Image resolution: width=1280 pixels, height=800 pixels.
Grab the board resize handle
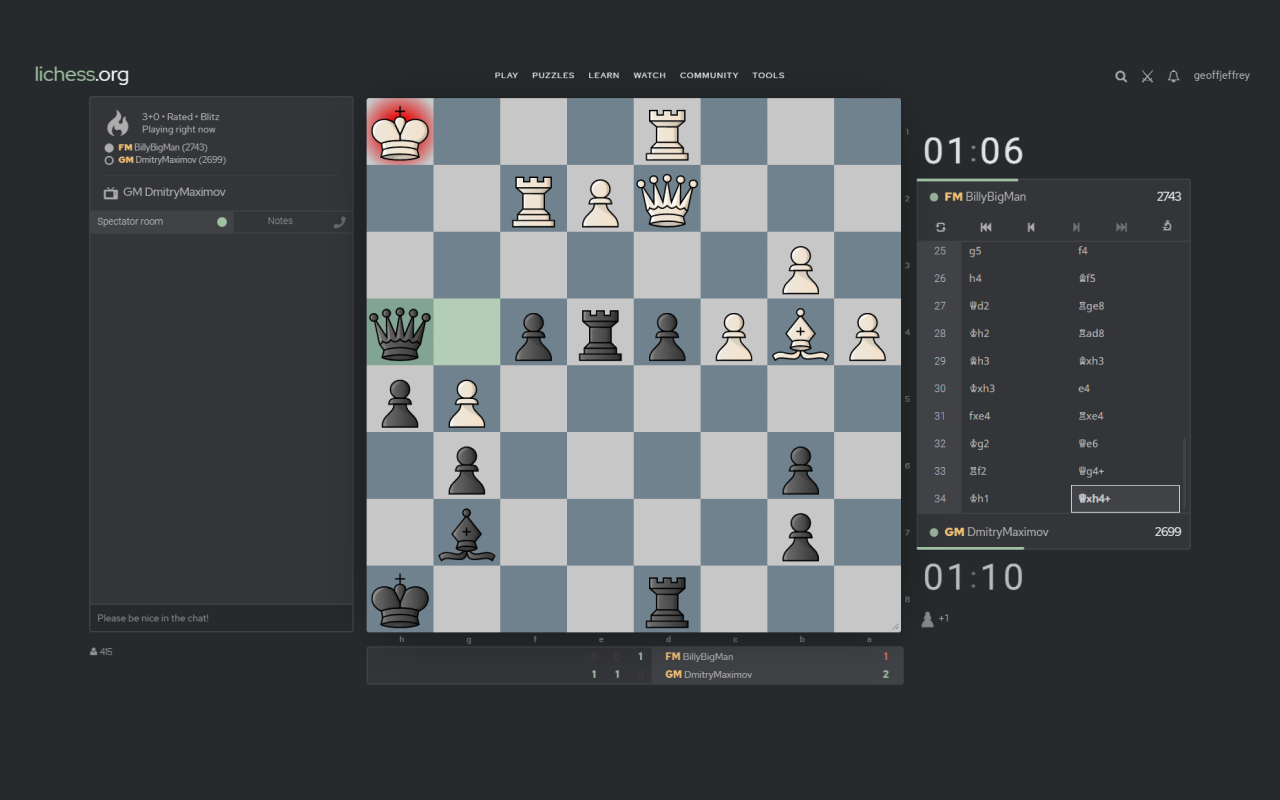(x=895, y=627)
